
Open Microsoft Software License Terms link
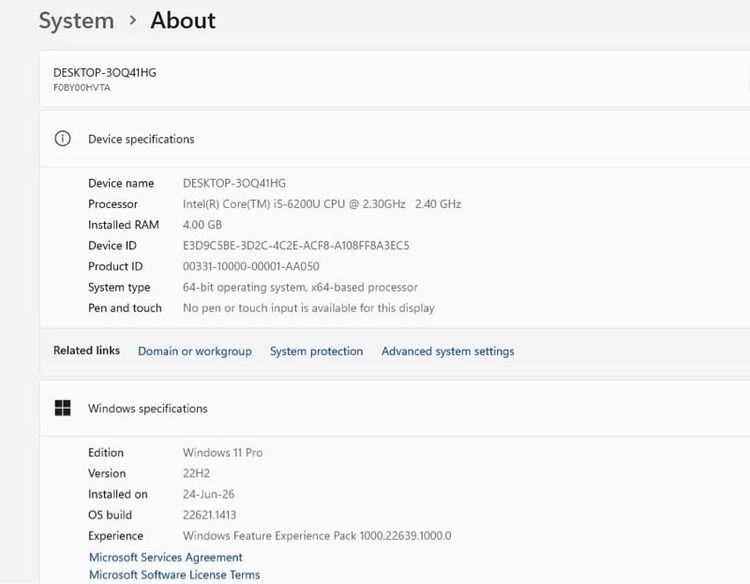click(x=175, y=574)
